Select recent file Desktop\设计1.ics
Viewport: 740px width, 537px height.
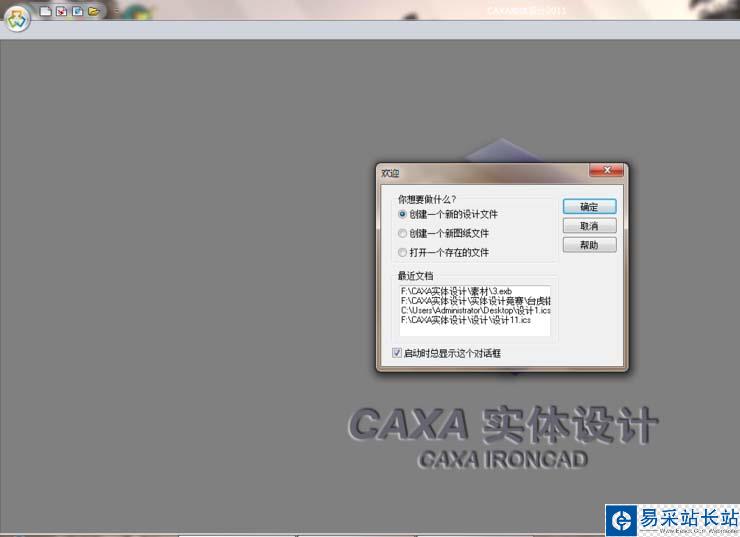(475, 310)
